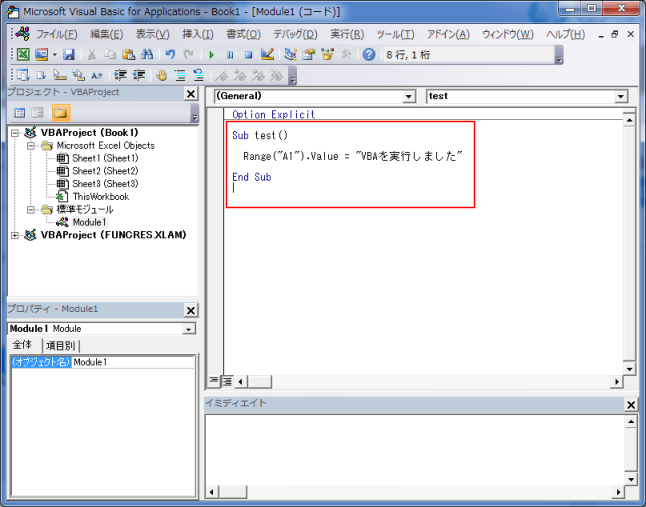
Task: Open Help with the blue question mark icon
Action: (369, 54)
